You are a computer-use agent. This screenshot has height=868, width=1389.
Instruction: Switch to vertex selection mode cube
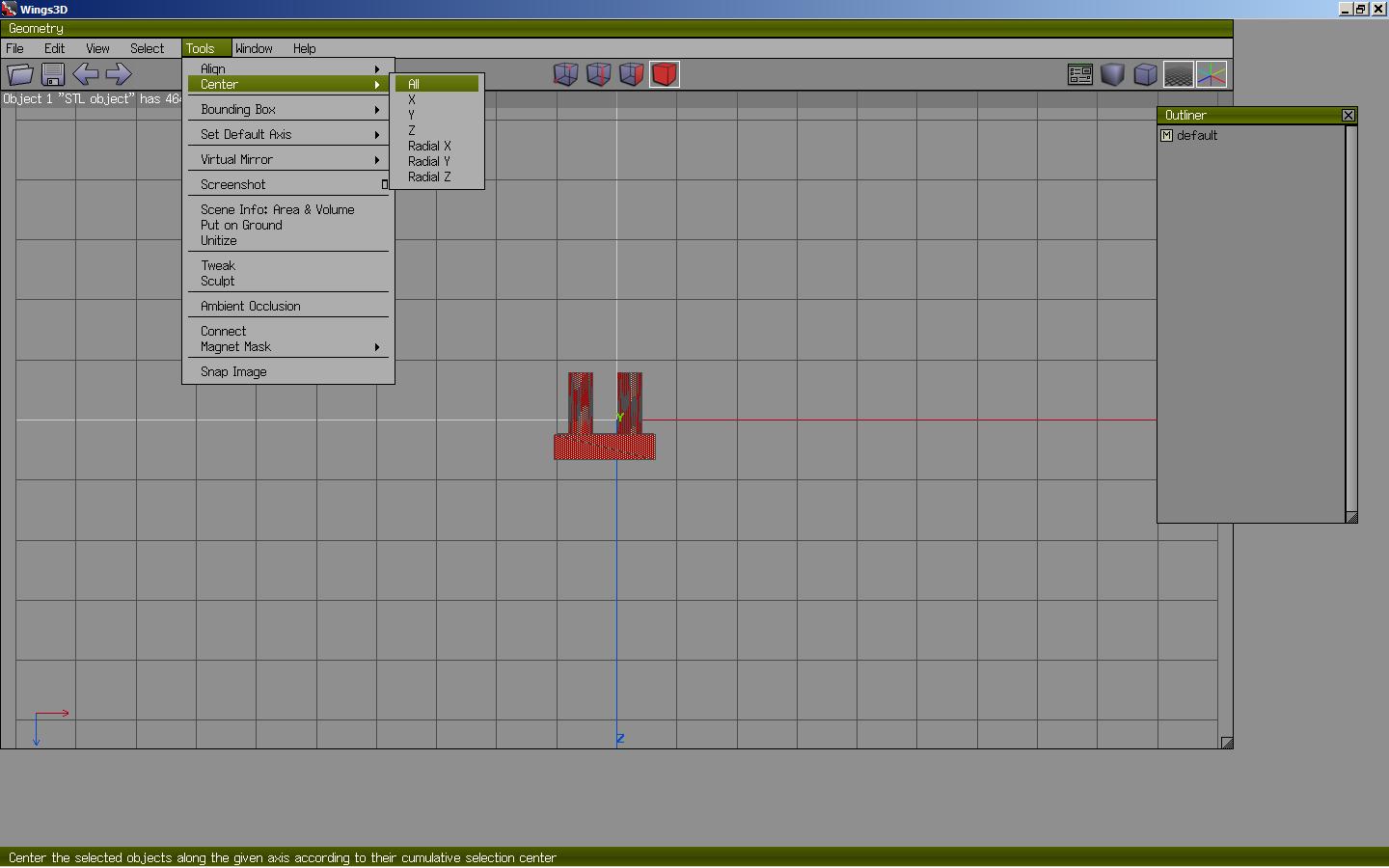pos(566,74)
